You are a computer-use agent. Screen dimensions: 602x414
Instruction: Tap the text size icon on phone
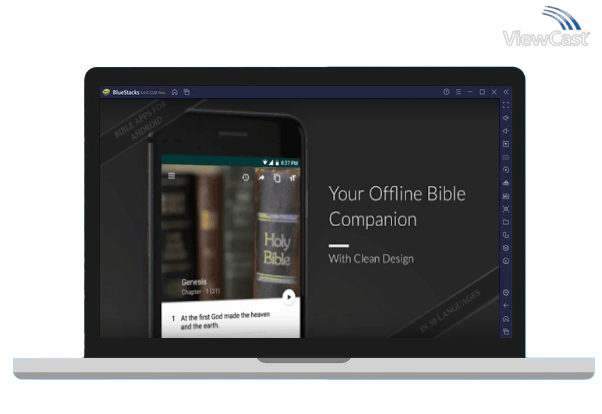pos(293,178)
